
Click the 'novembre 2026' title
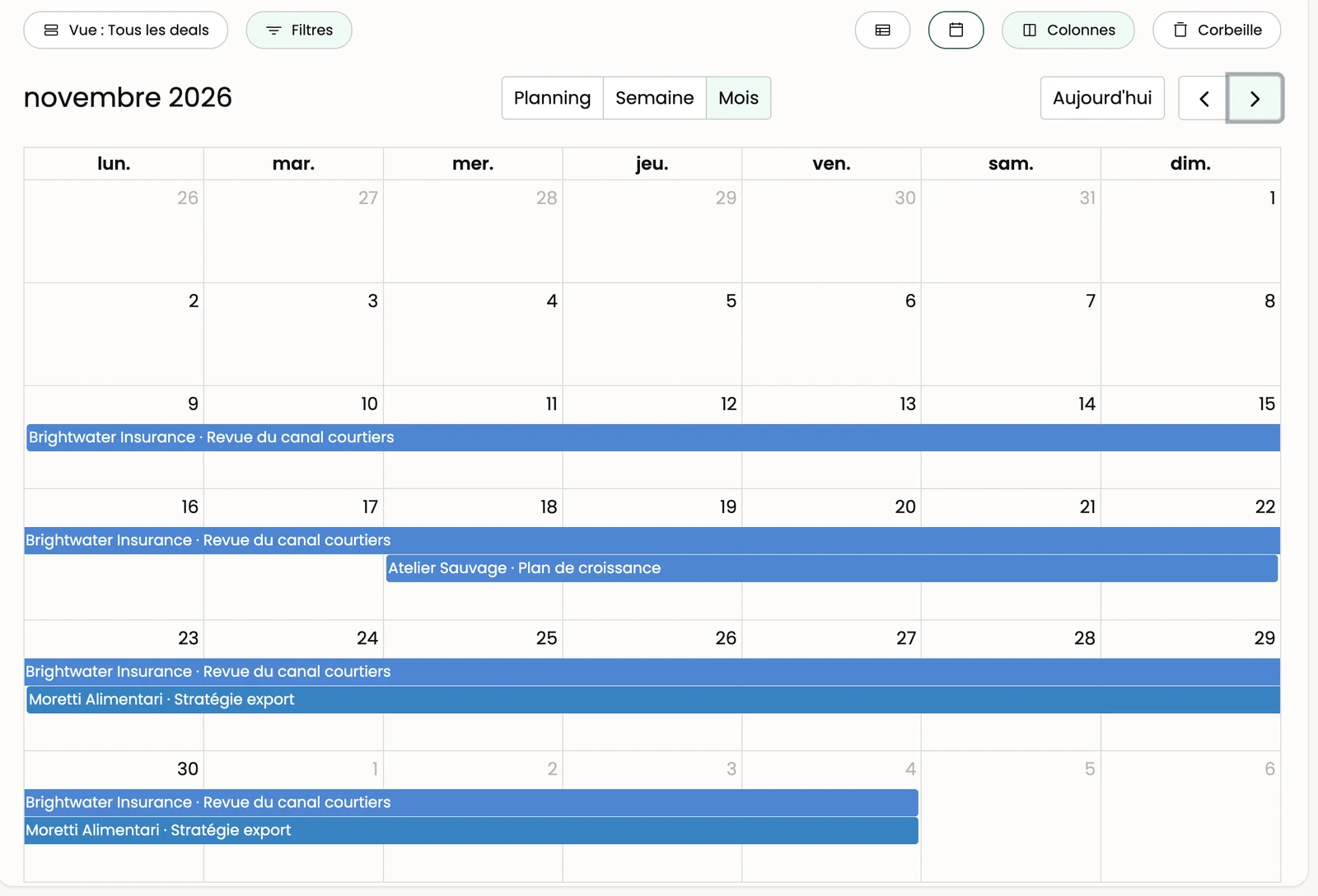tap(128, 97)
